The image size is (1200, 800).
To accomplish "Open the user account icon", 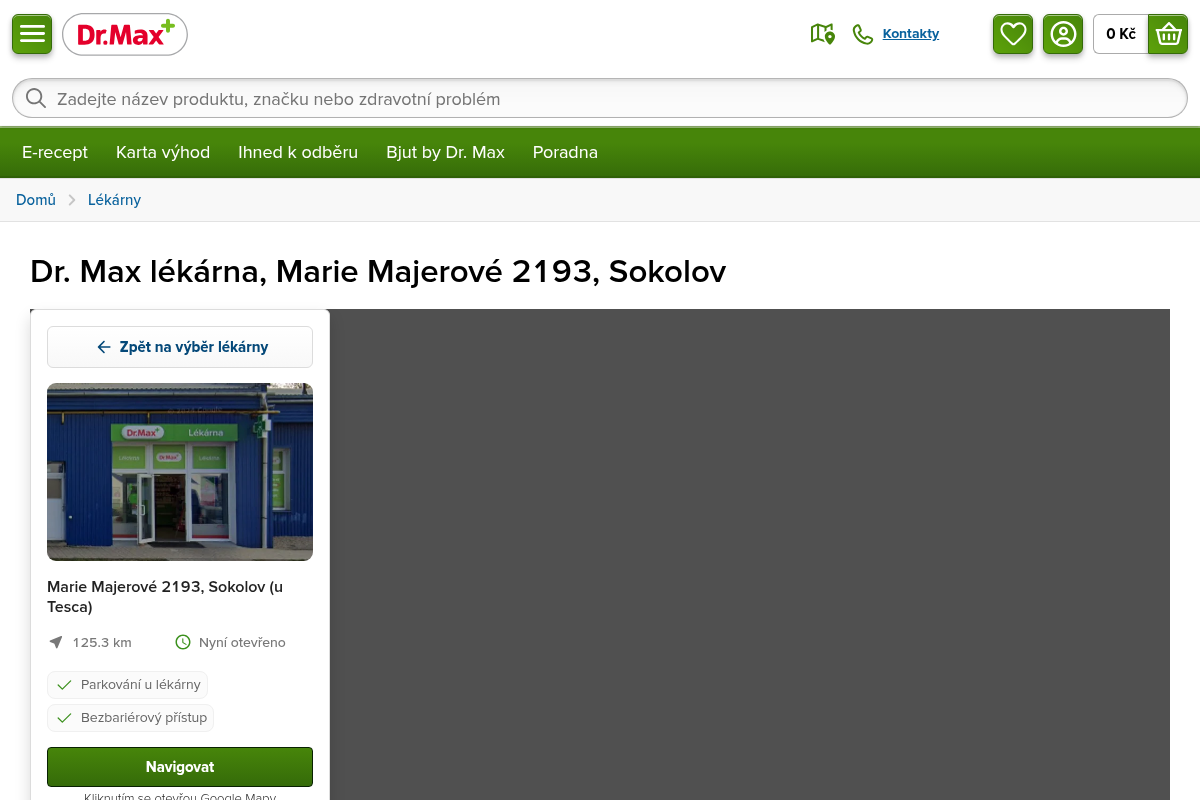I will click(x=1063, y=34).
